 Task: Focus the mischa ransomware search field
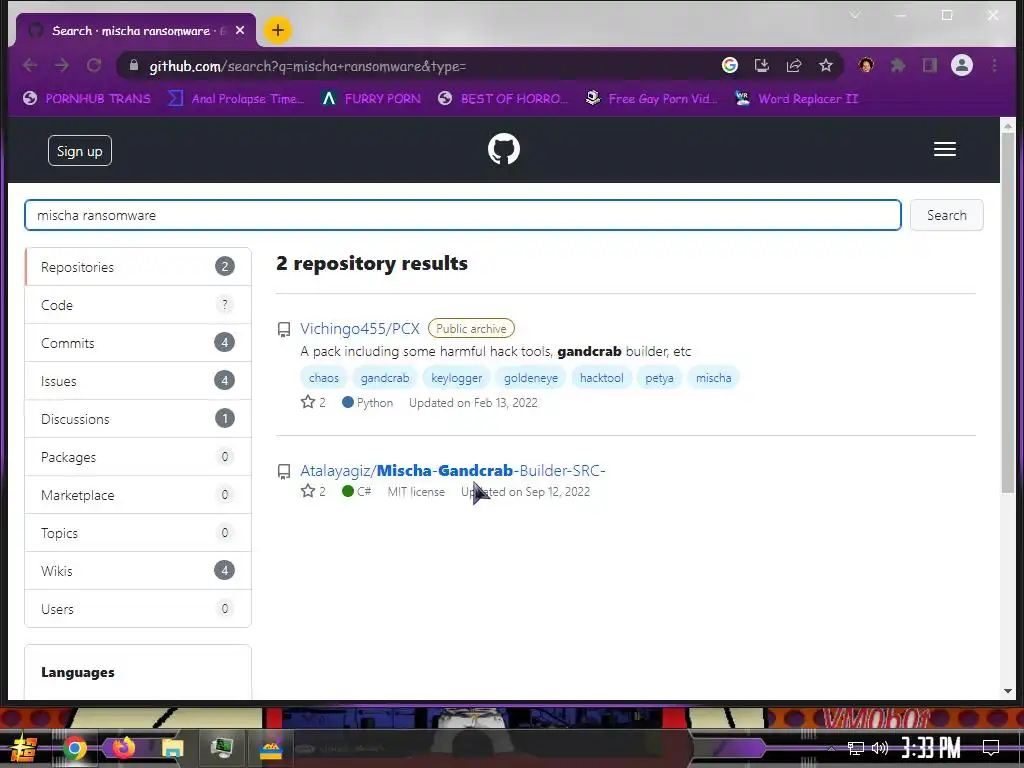coord(462,215)
